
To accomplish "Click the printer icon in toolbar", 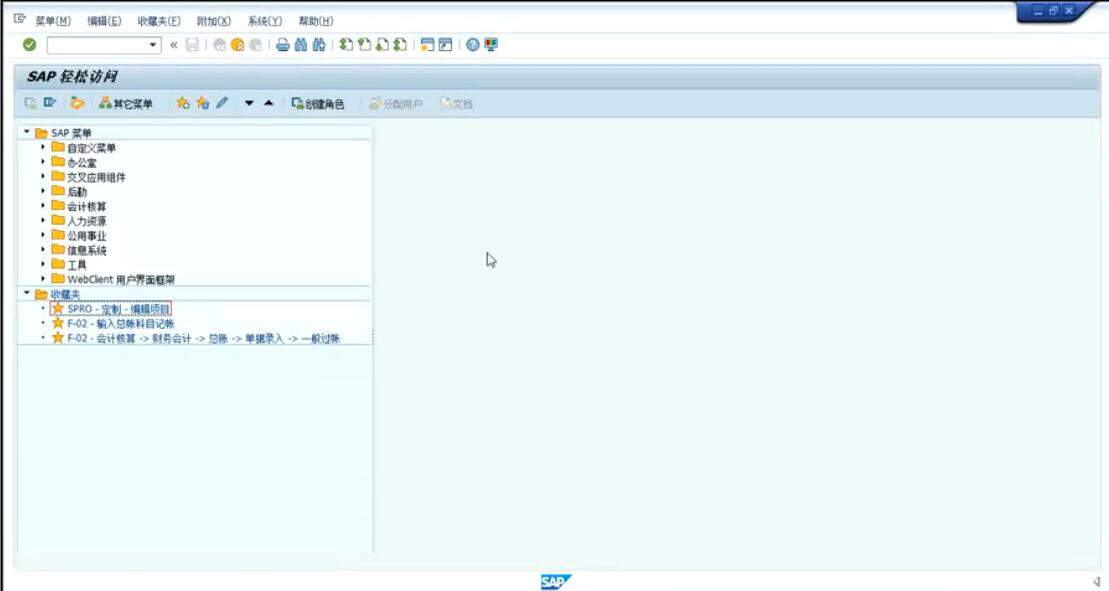I will click(x=283, y=45).
